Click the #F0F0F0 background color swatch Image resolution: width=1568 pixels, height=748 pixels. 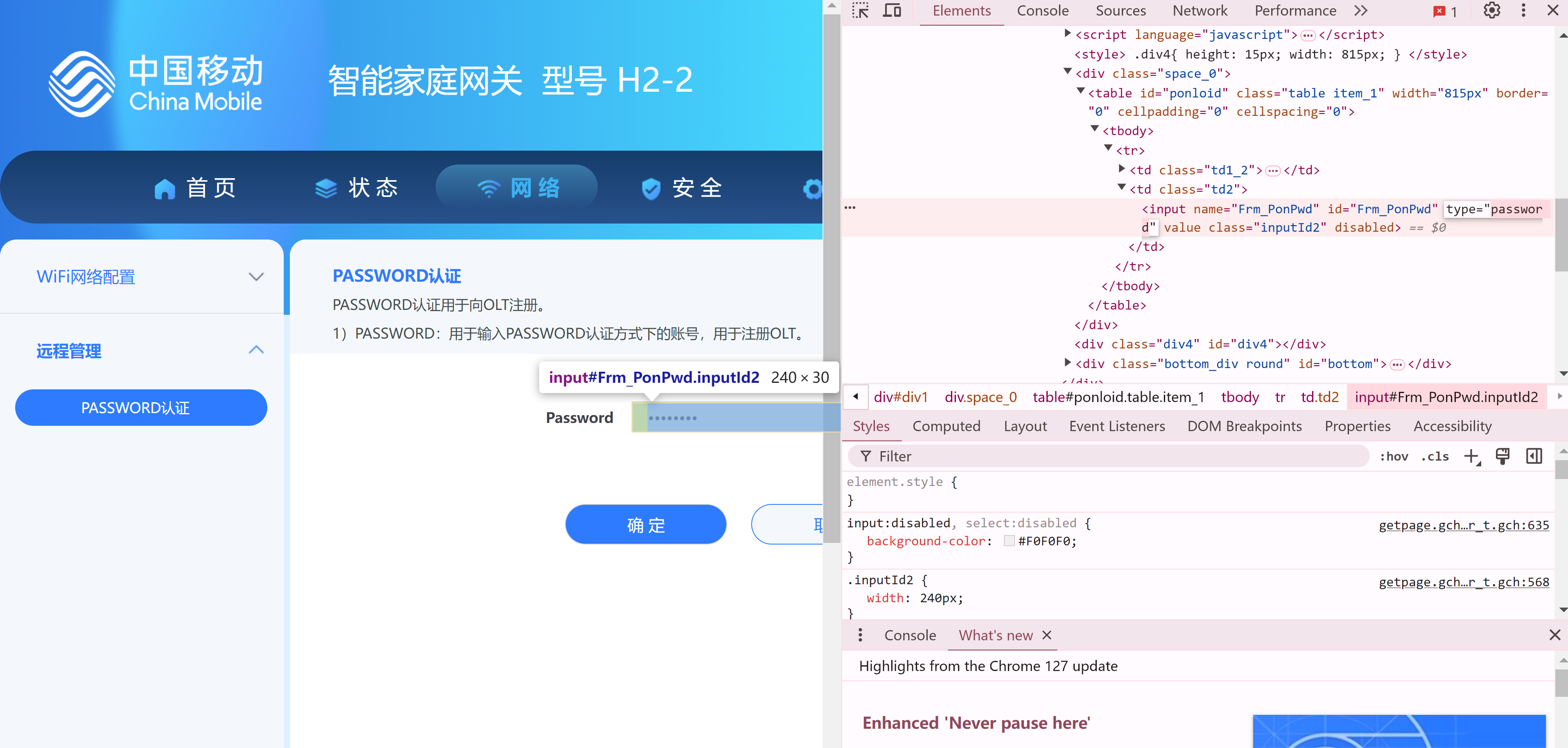point(1009,541)
